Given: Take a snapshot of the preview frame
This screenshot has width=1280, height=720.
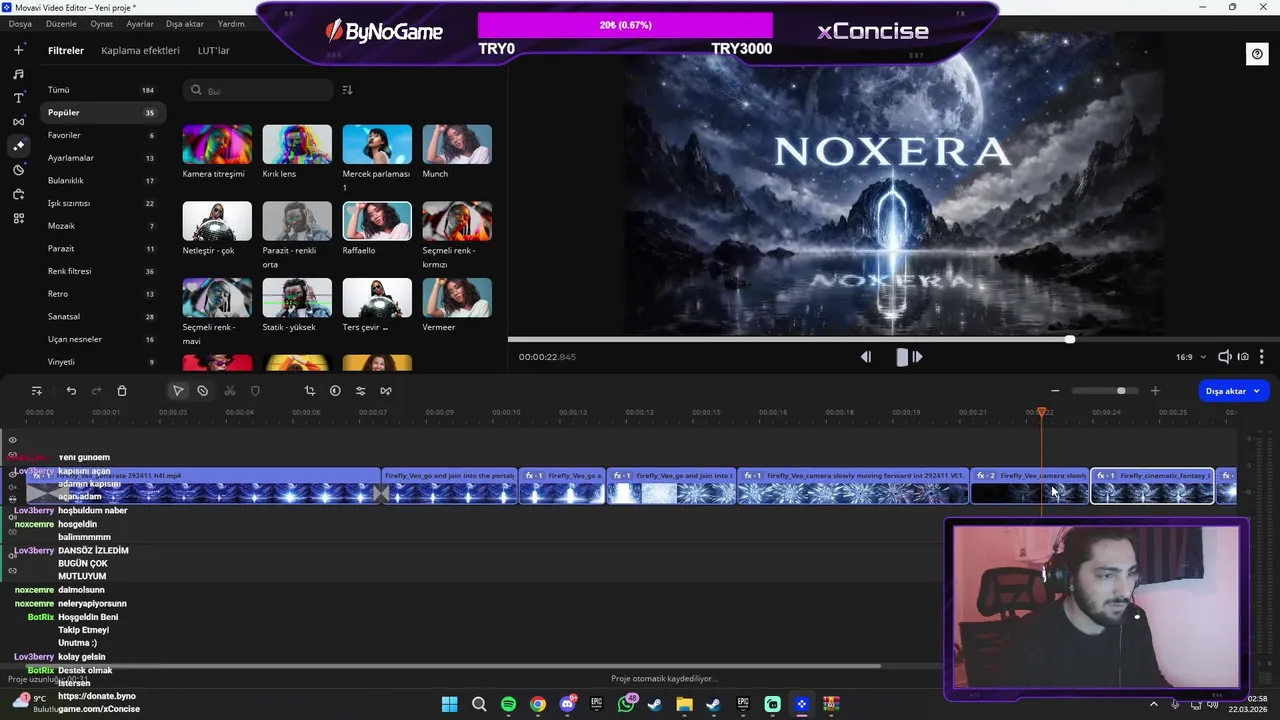Looking at the screenshot, I should pos(1243,357).
